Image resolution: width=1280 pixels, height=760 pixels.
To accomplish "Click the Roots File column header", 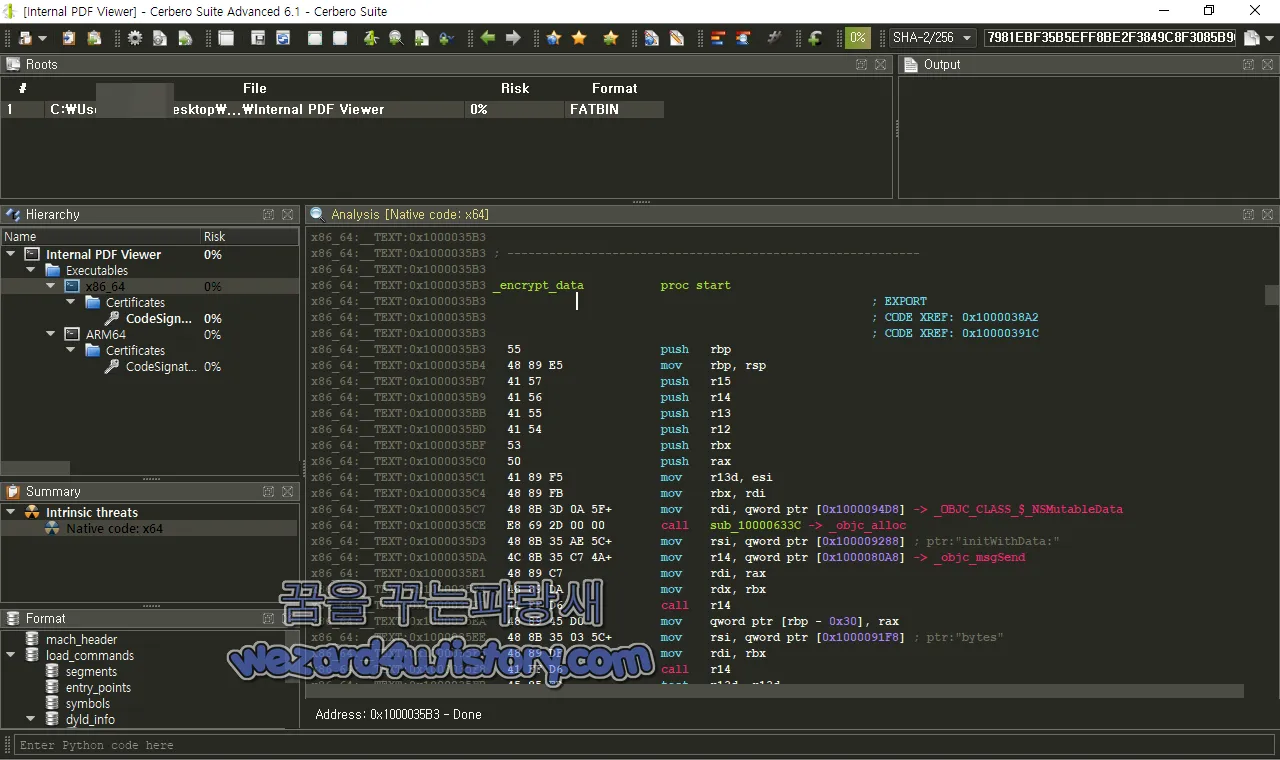I will (255, 88).
